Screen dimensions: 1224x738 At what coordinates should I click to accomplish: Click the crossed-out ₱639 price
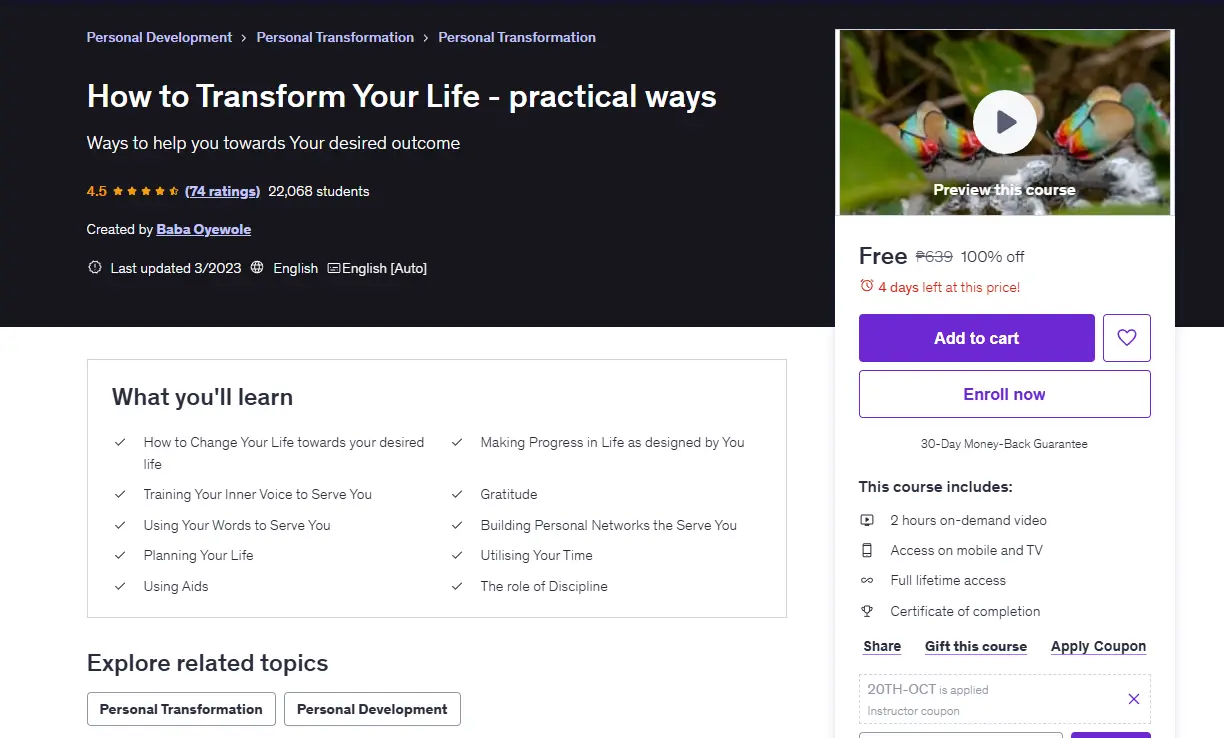[934, 257]
